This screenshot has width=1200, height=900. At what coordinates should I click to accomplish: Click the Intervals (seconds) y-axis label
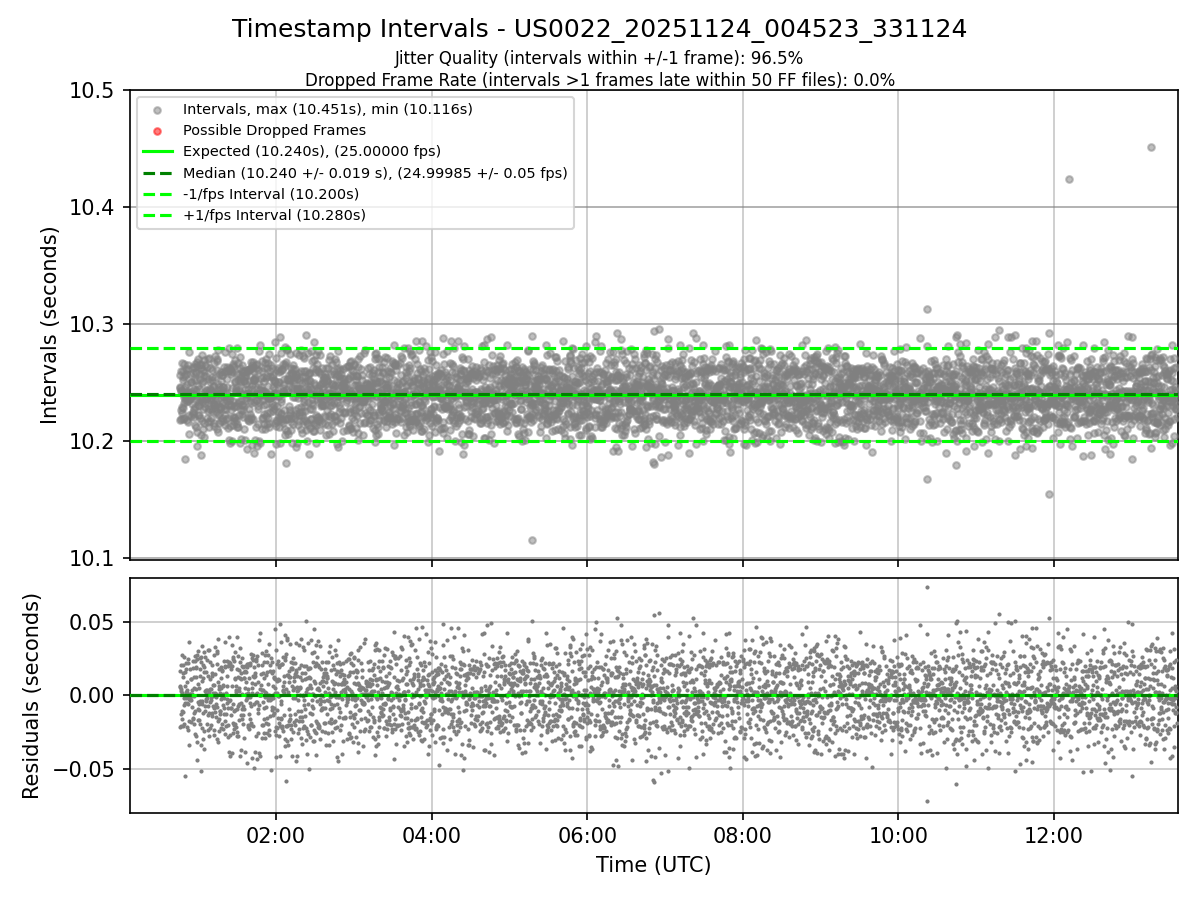pos(50,324)
